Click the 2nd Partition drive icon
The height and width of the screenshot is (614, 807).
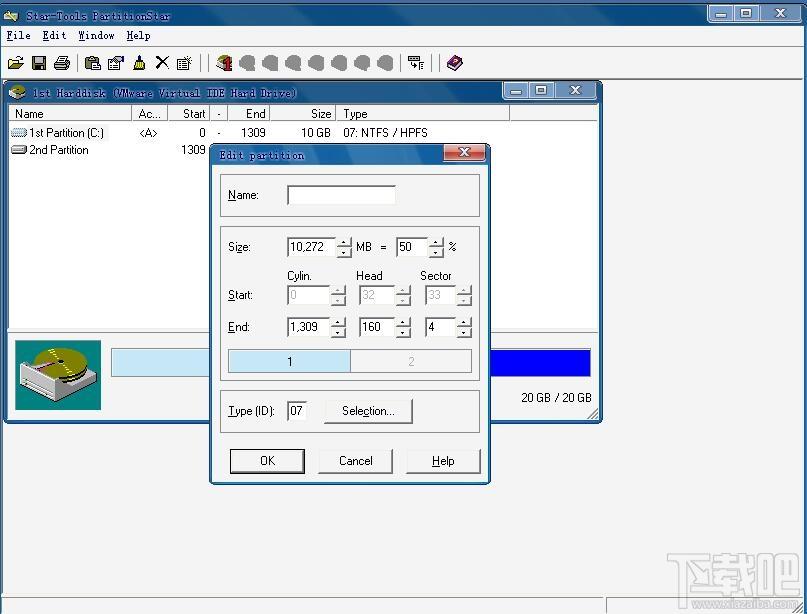(19, 150)
